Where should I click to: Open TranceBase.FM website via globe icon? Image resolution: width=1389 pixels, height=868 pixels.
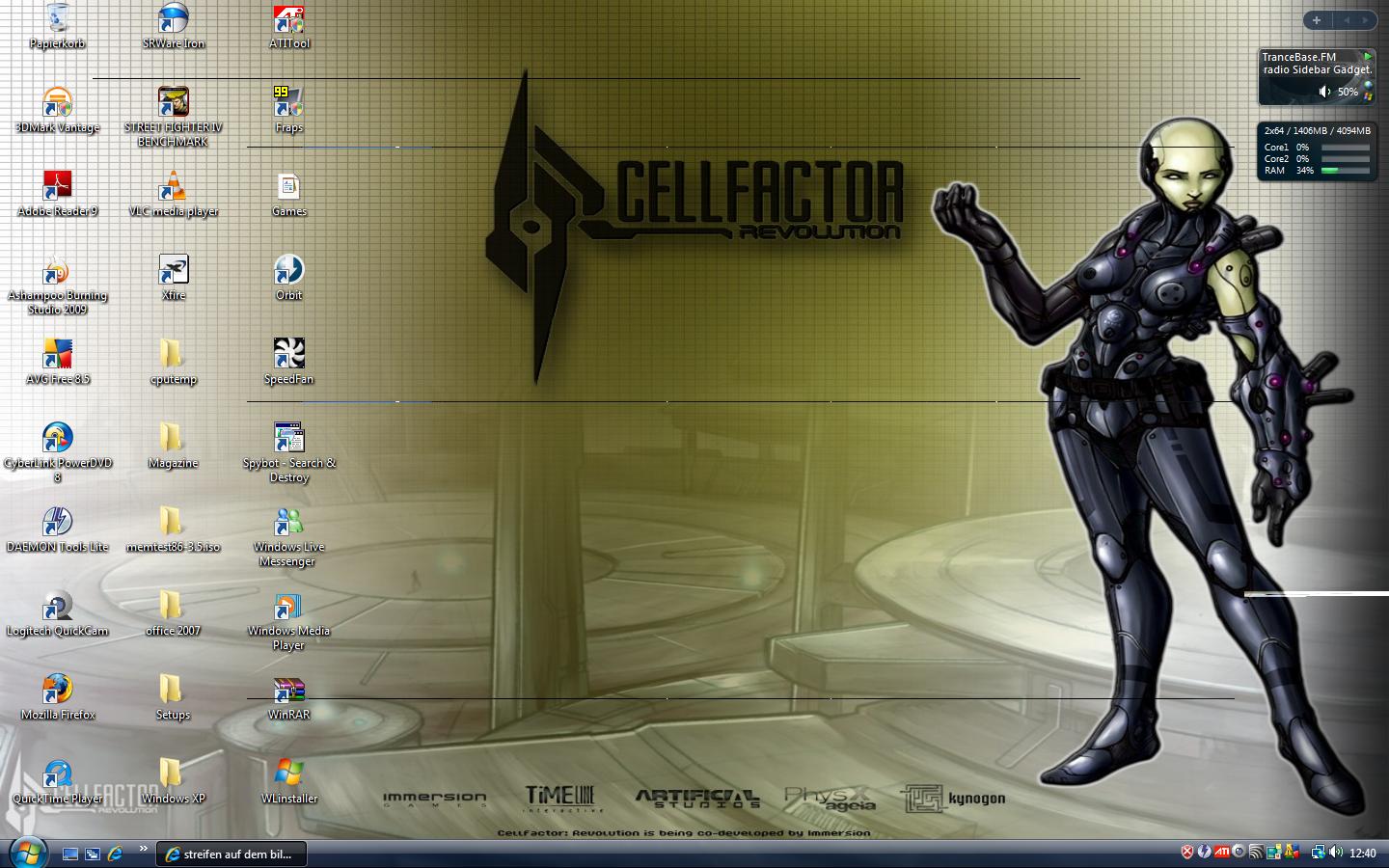[x=1368, y=85]
